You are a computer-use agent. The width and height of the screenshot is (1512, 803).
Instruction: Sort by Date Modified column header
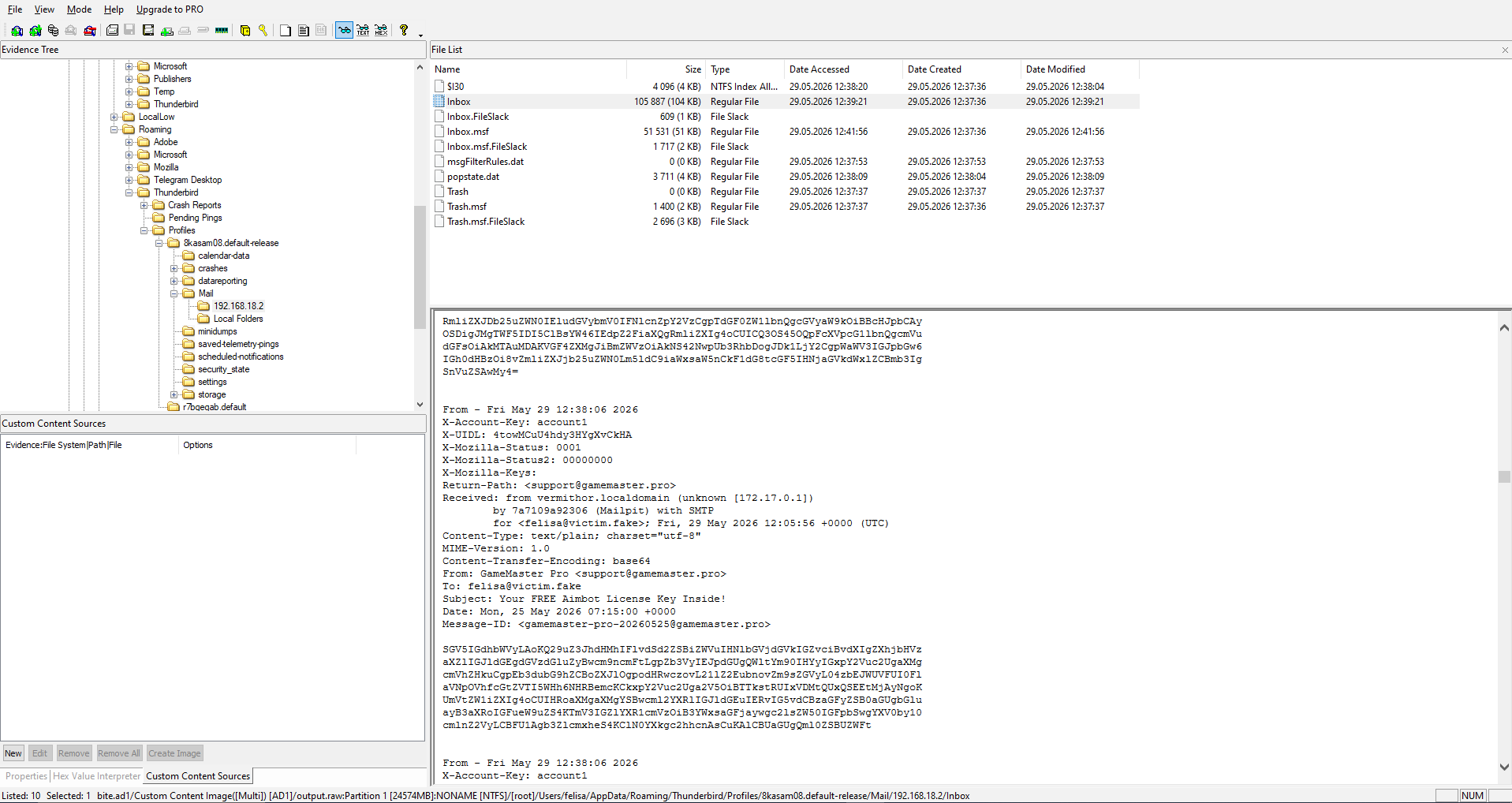(1080, 69)
